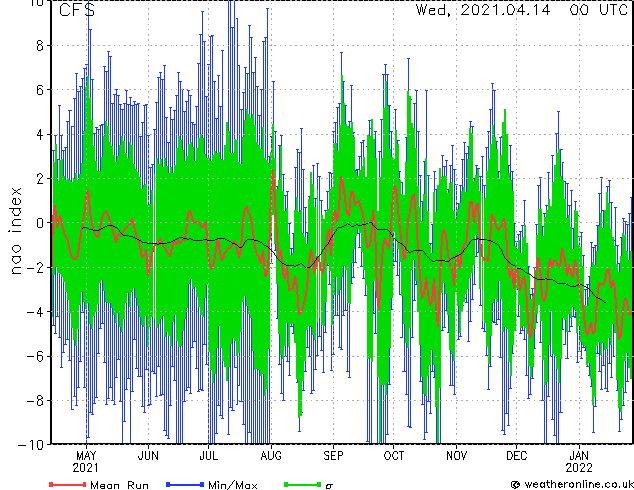
Task: Click the DEC month label
Action: click(x=517, y=456)
